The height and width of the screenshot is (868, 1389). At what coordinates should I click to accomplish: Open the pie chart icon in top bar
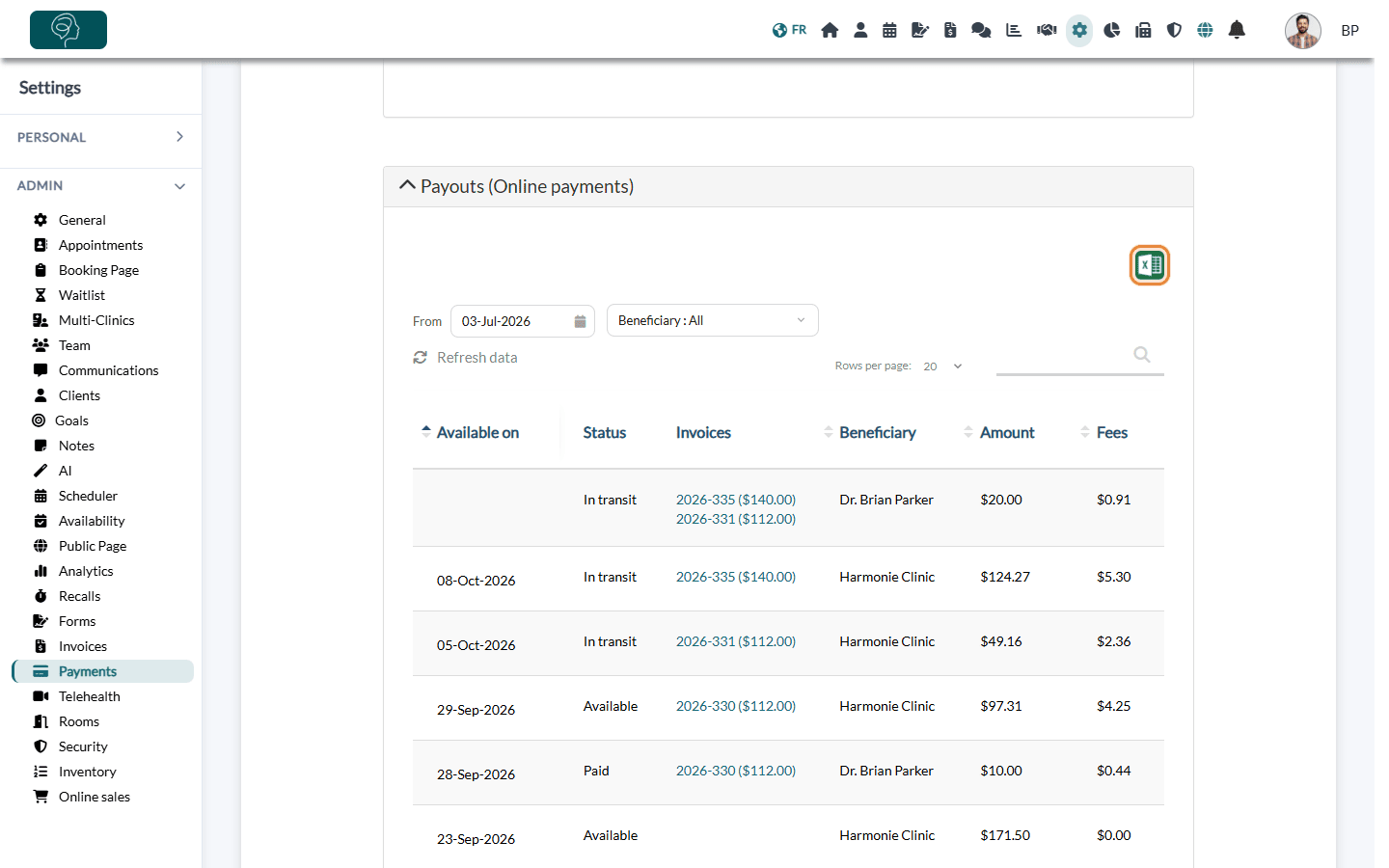1111,30
